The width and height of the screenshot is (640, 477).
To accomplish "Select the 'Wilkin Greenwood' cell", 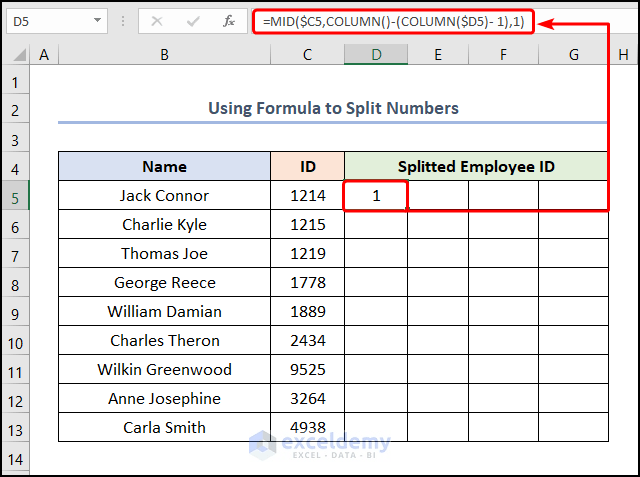I will click(x=164, y=369).
